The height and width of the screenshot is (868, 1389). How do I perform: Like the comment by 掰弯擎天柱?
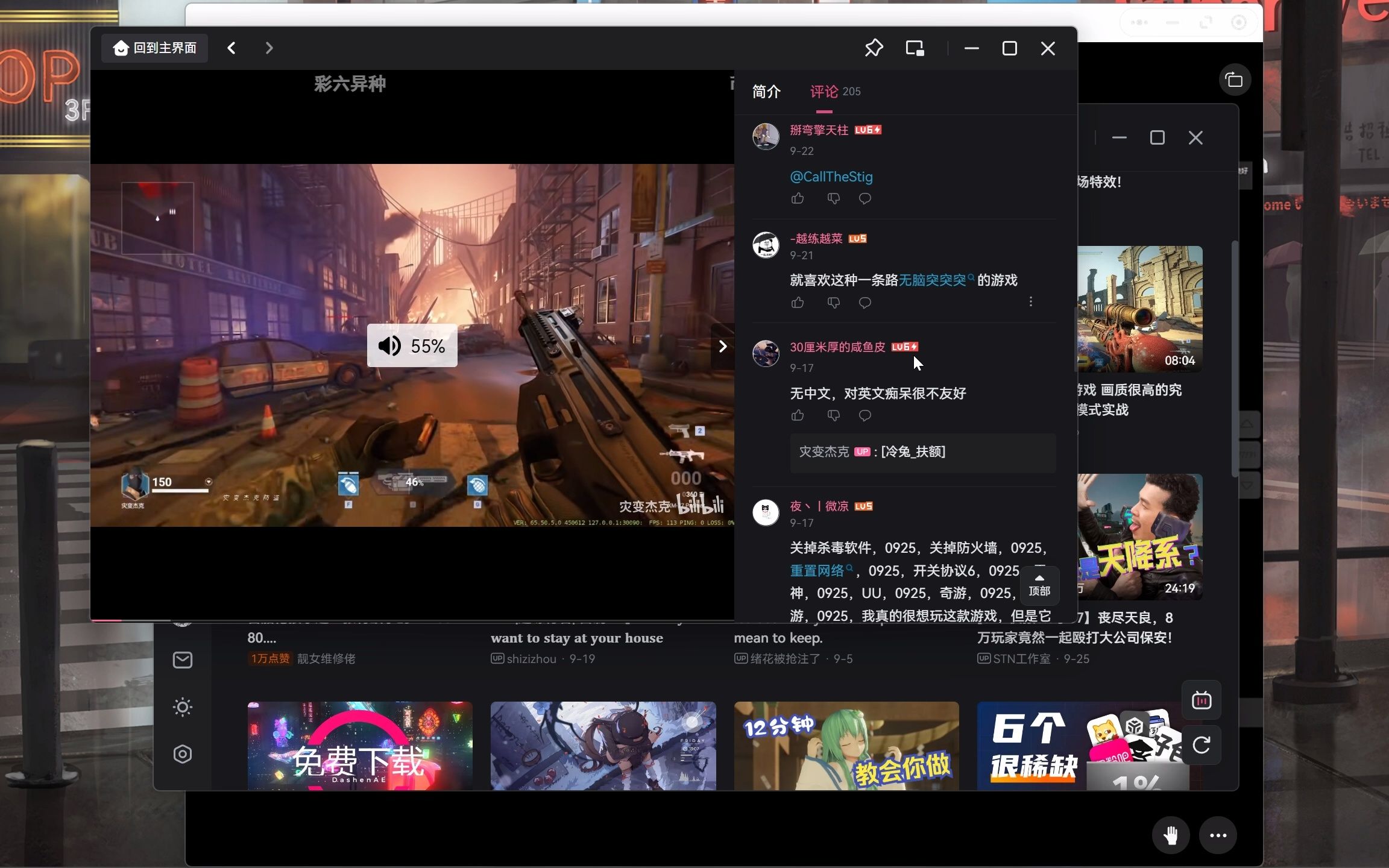point(798,198)
